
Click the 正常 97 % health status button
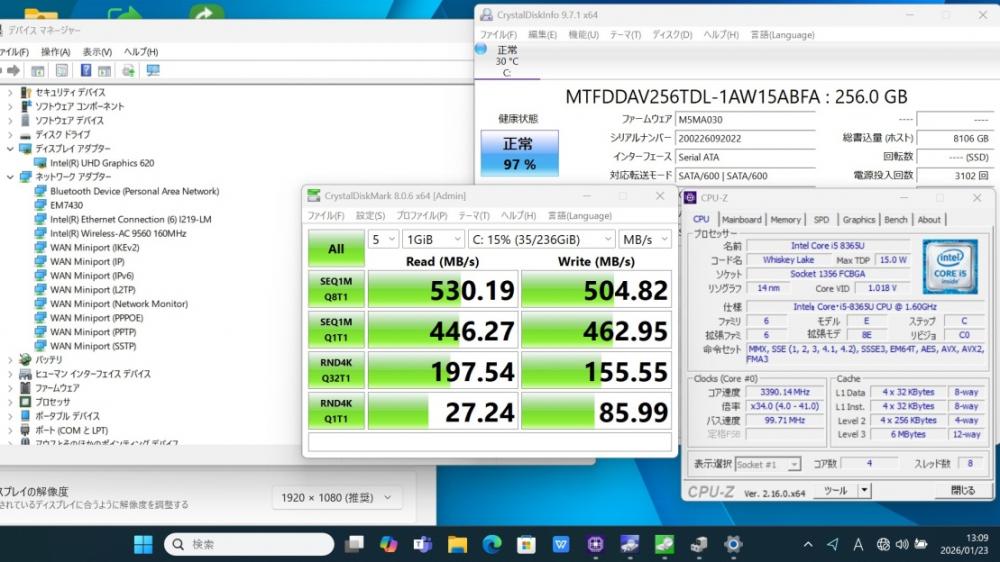[x=519, y=153]
